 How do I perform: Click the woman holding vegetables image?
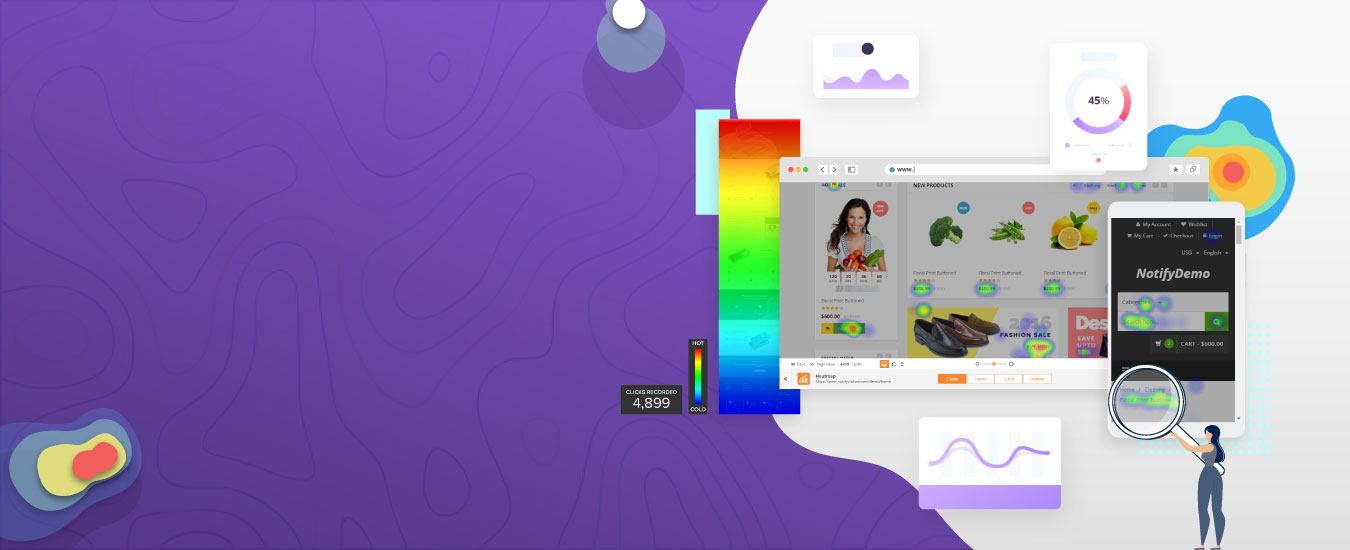855,233
